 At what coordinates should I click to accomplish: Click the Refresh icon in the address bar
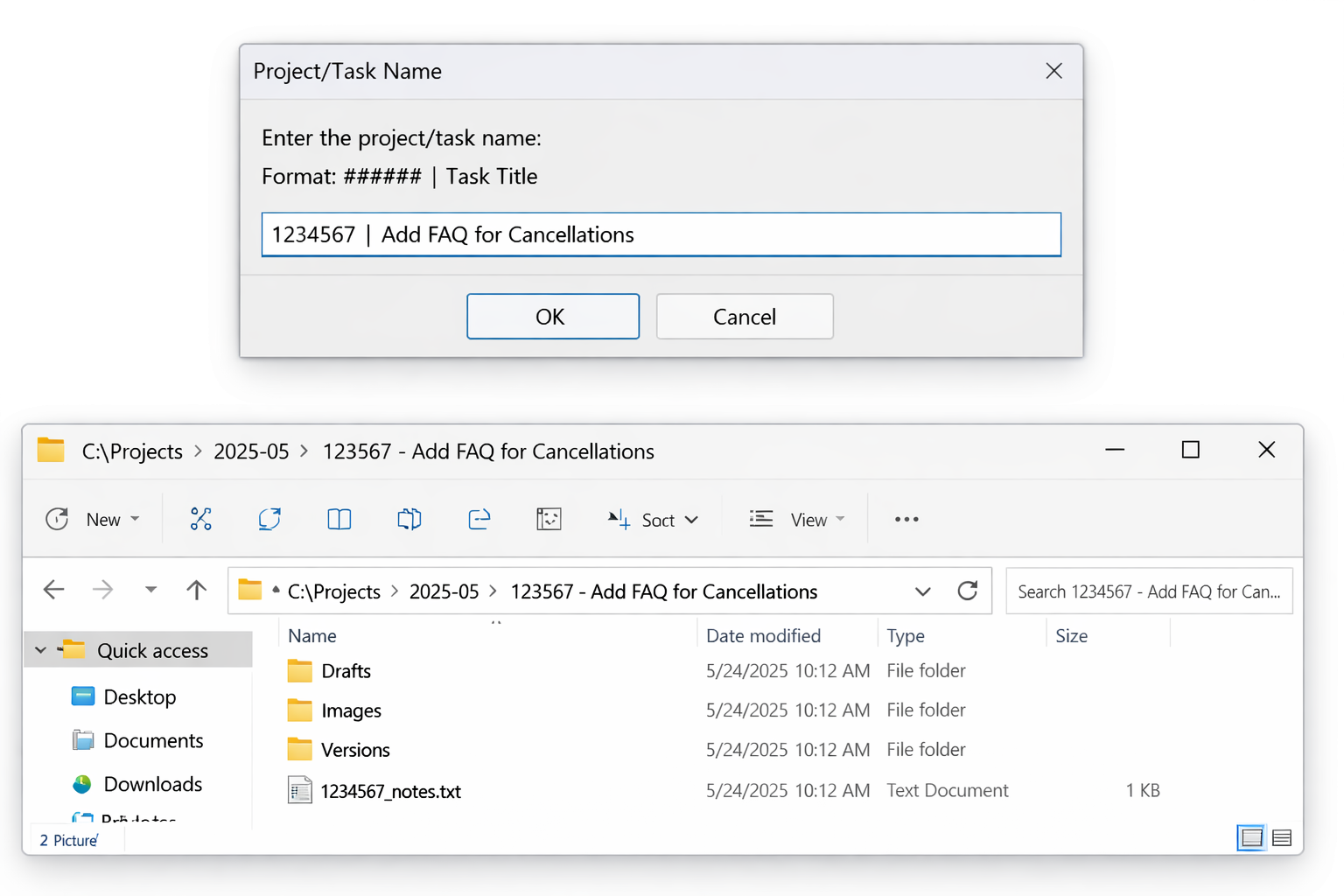click(x=968, y=591)
